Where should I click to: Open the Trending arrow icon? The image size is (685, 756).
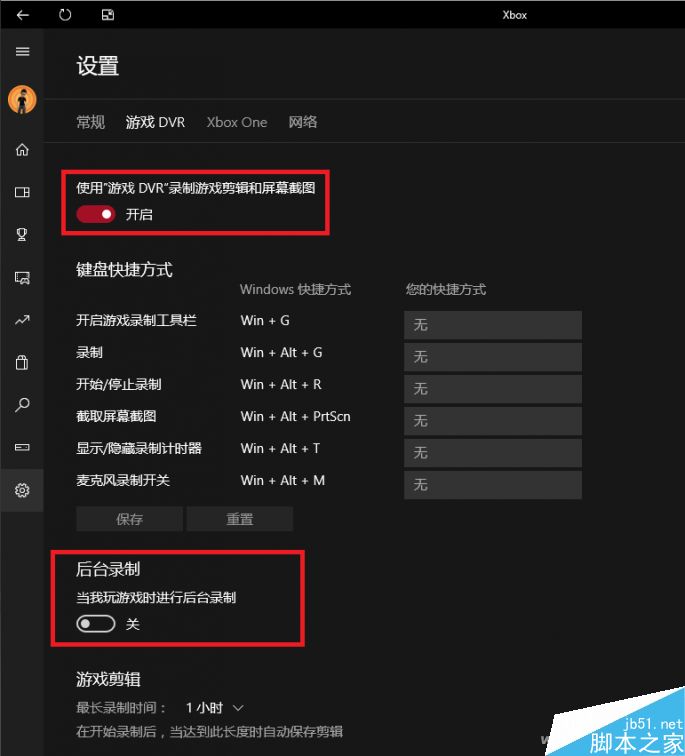tap(22, 320)
